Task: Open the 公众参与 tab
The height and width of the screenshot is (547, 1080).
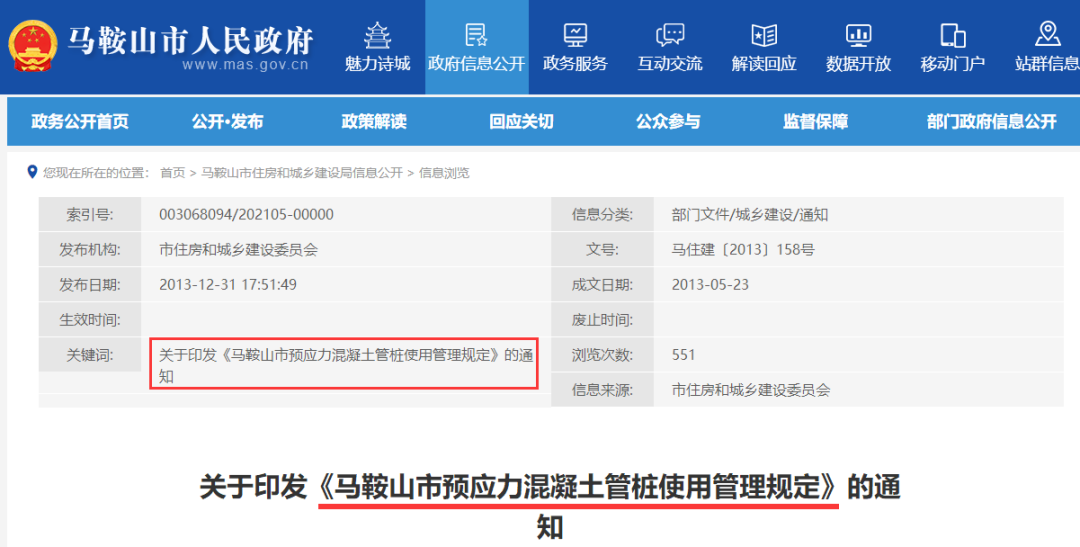Action: [668, 122]
